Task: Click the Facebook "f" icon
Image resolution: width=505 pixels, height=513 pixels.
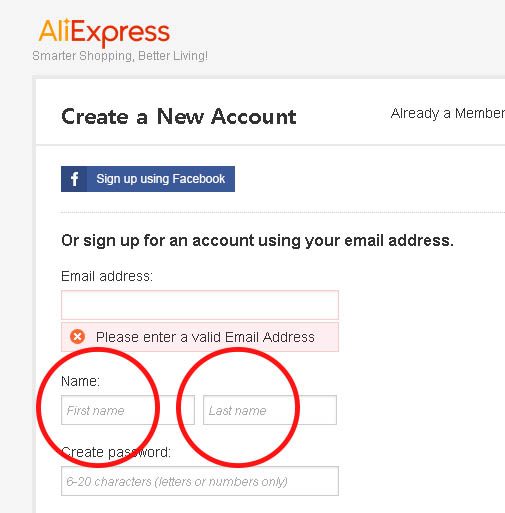Action: pyautogui.click(x=74, y=179)
